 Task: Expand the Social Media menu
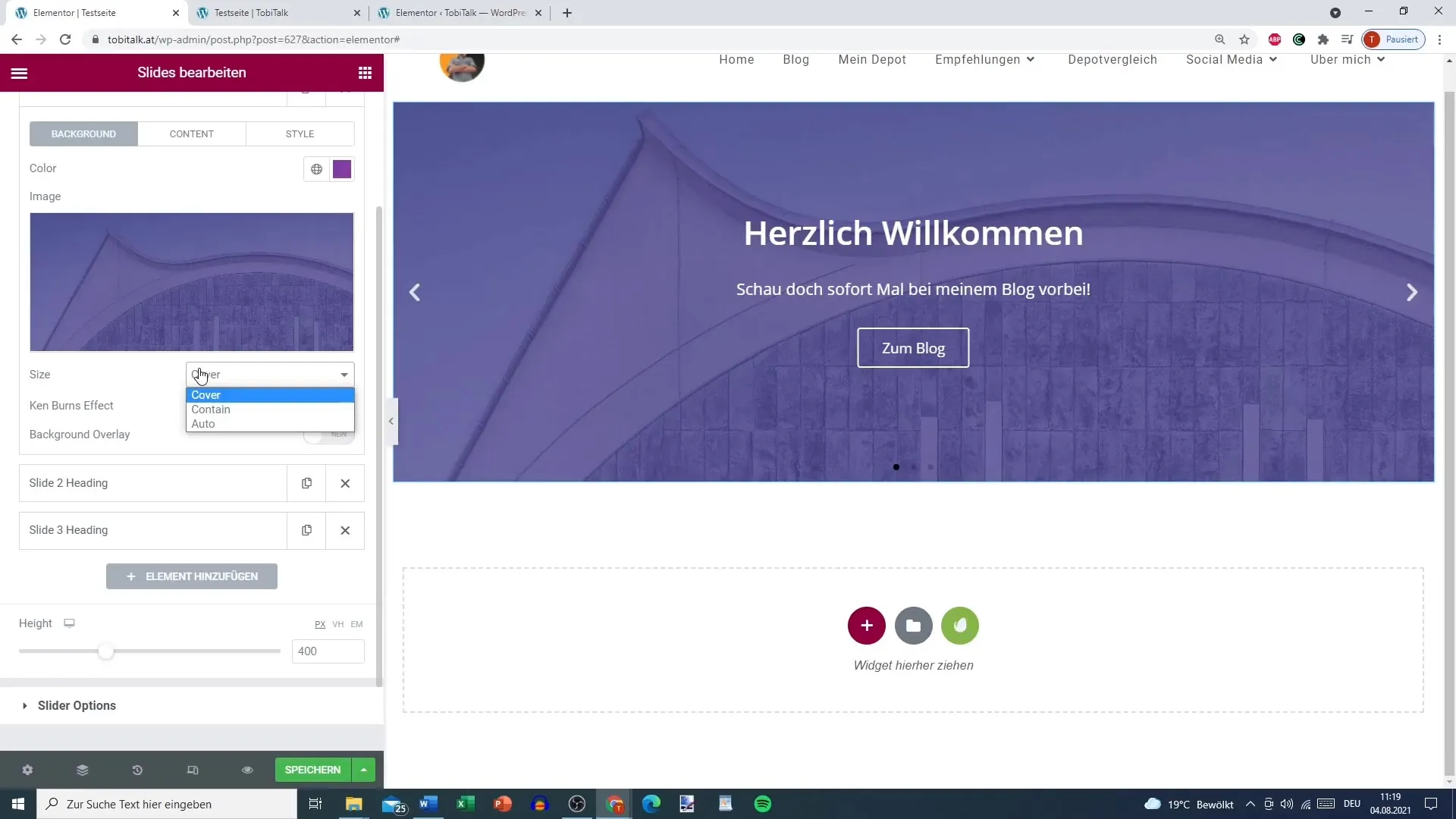click(x=1232, y=59)
